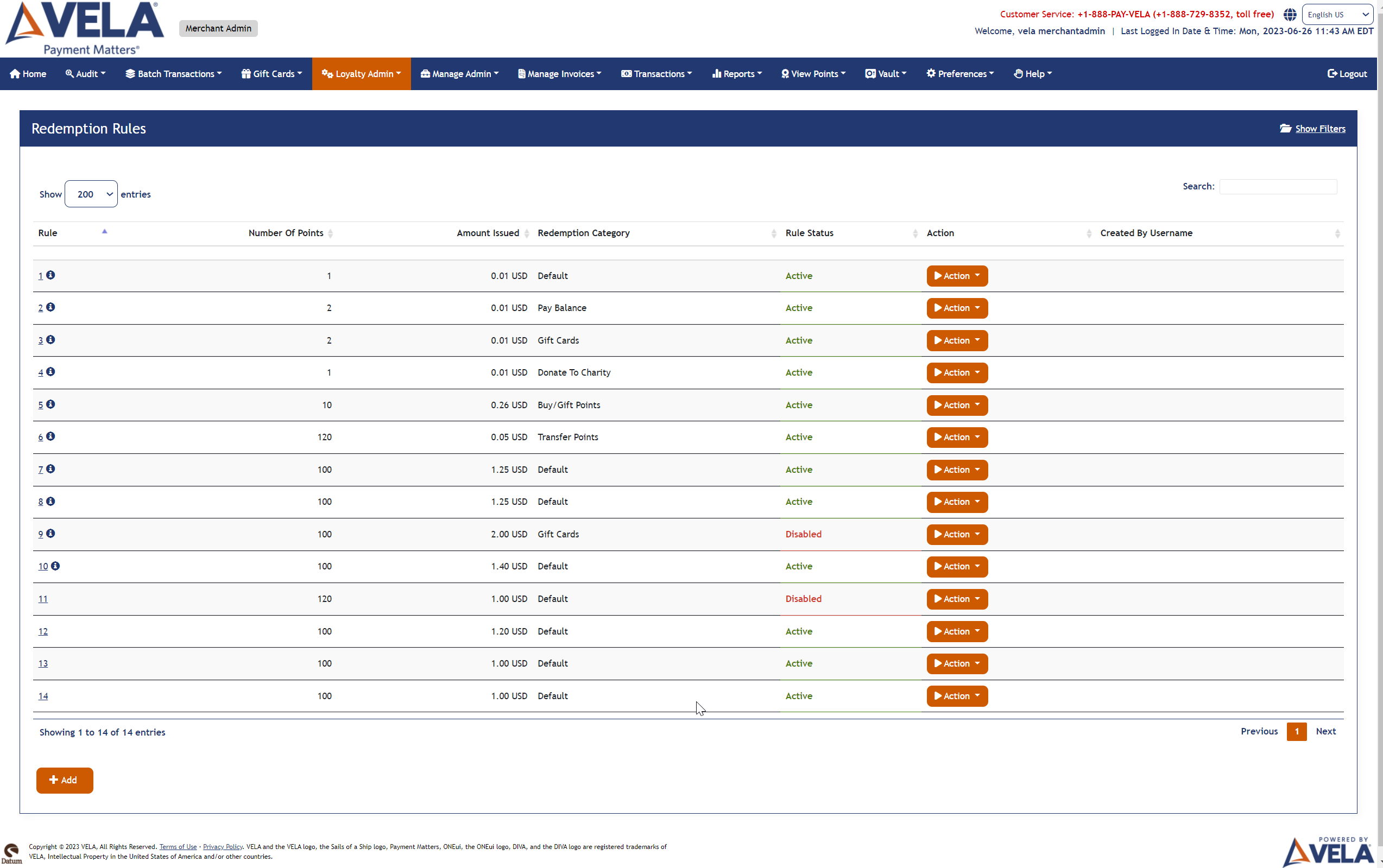
Task: Click the folder icon beside Show Filters
Action: (1285, 128)
